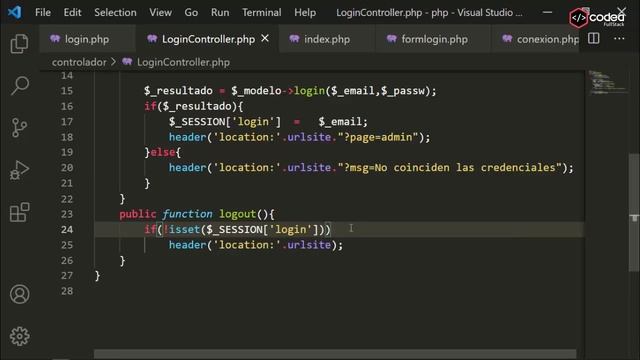640x360 pixels.
Task: Click '?page=admin' string on line 18
Action: (378, 137)
